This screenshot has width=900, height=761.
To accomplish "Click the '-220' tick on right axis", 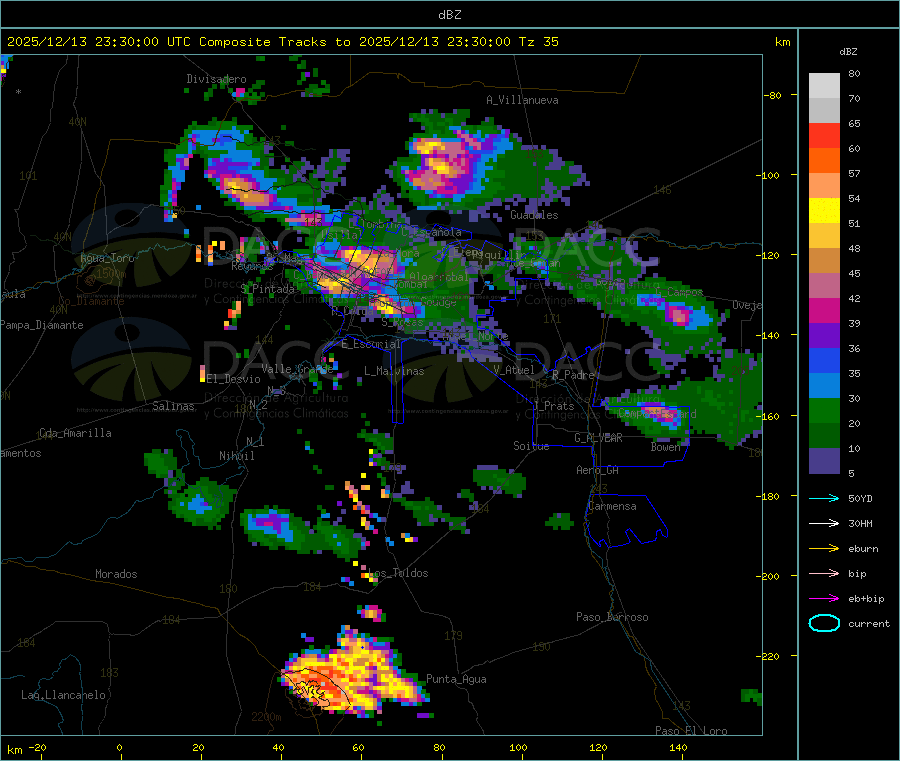I will [768, 656].
